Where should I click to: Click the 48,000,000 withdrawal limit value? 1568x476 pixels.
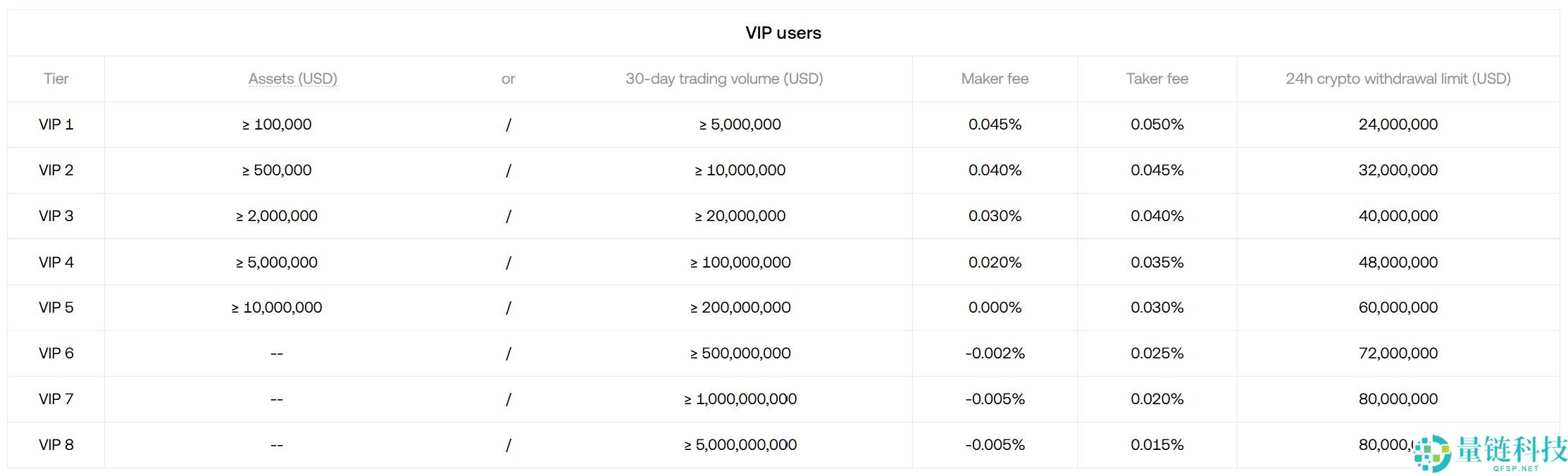point(1398,262)
